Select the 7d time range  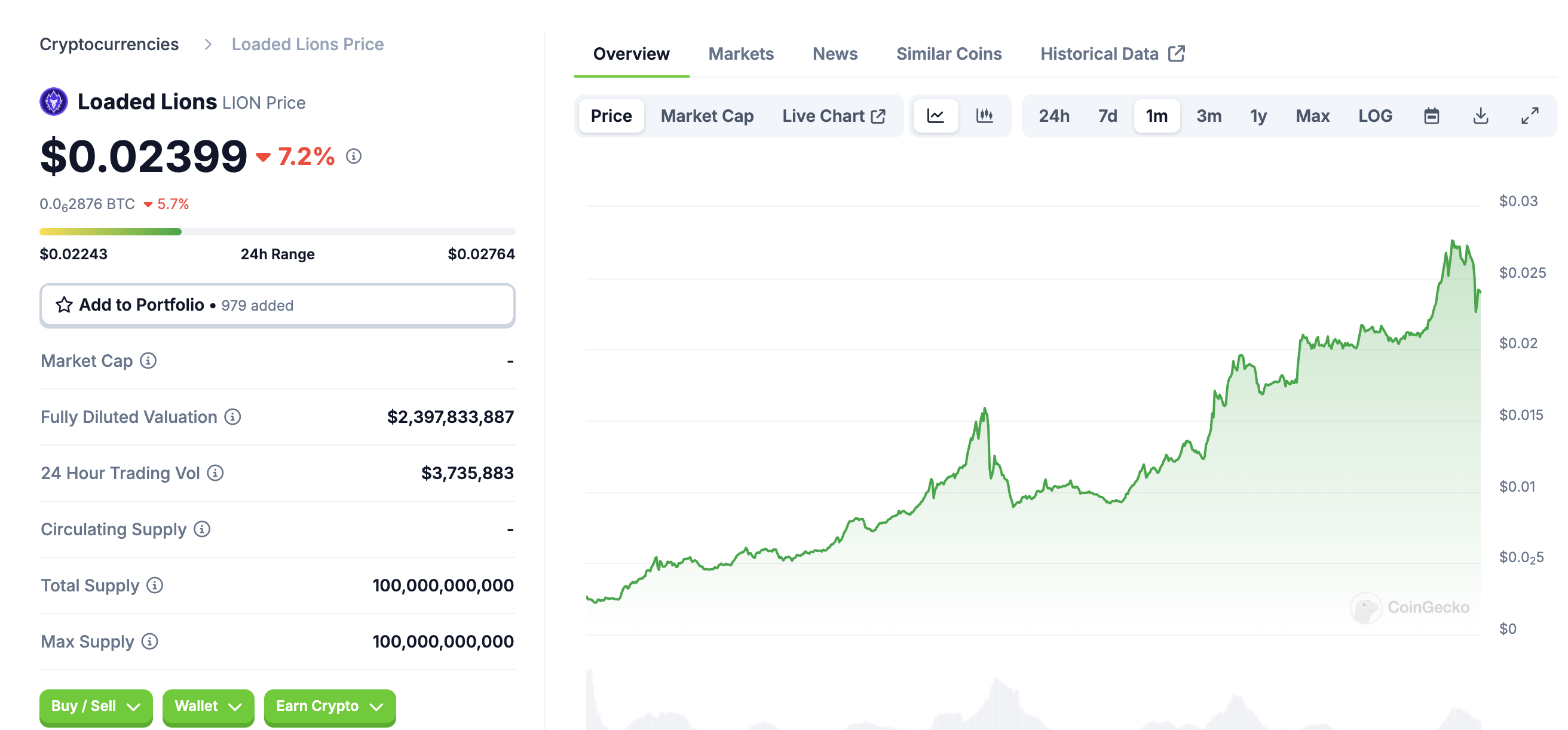[x=1107, y=115]
